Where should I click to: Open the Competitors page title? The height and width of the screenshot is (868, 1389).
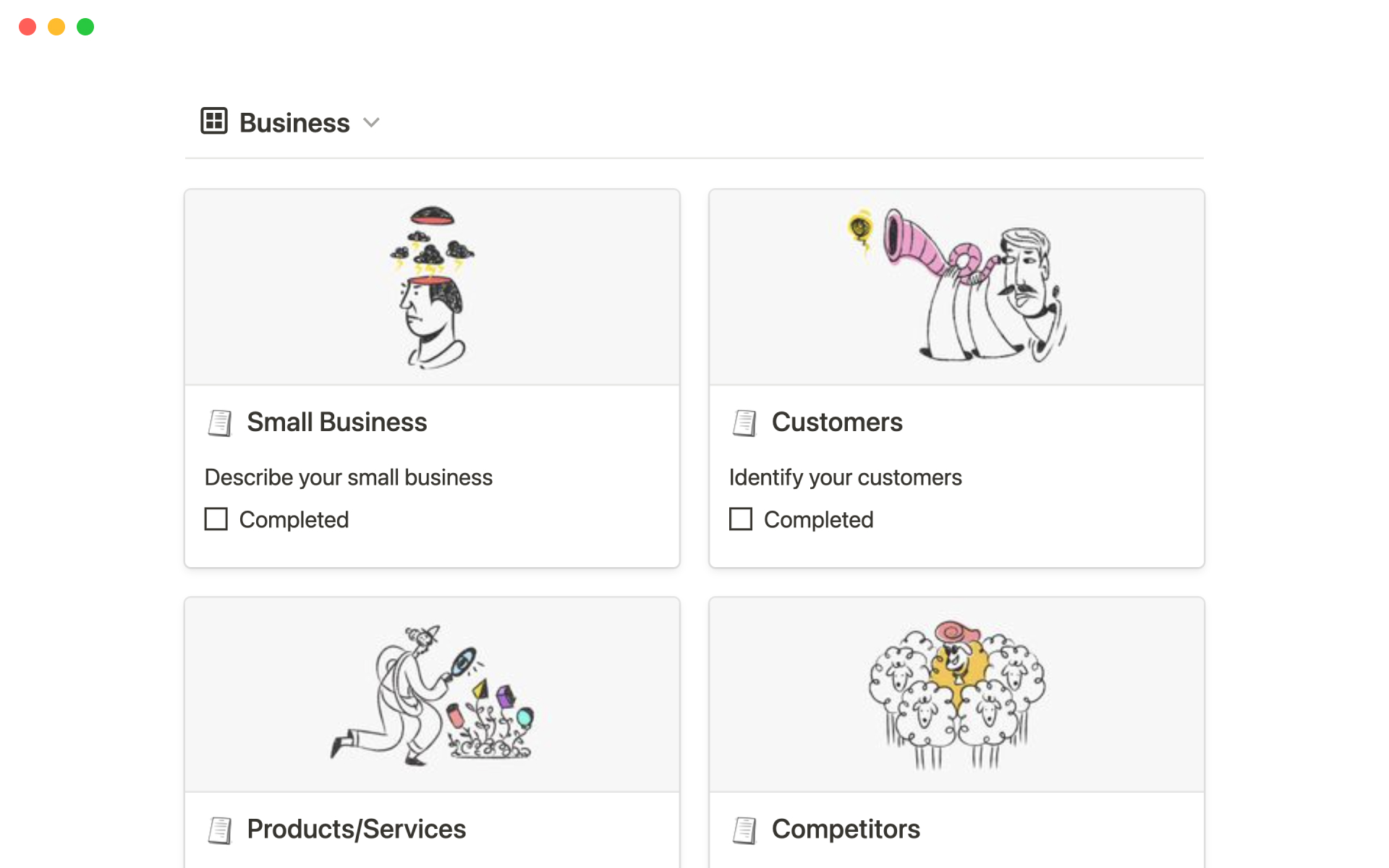click(x=846, y=830)
